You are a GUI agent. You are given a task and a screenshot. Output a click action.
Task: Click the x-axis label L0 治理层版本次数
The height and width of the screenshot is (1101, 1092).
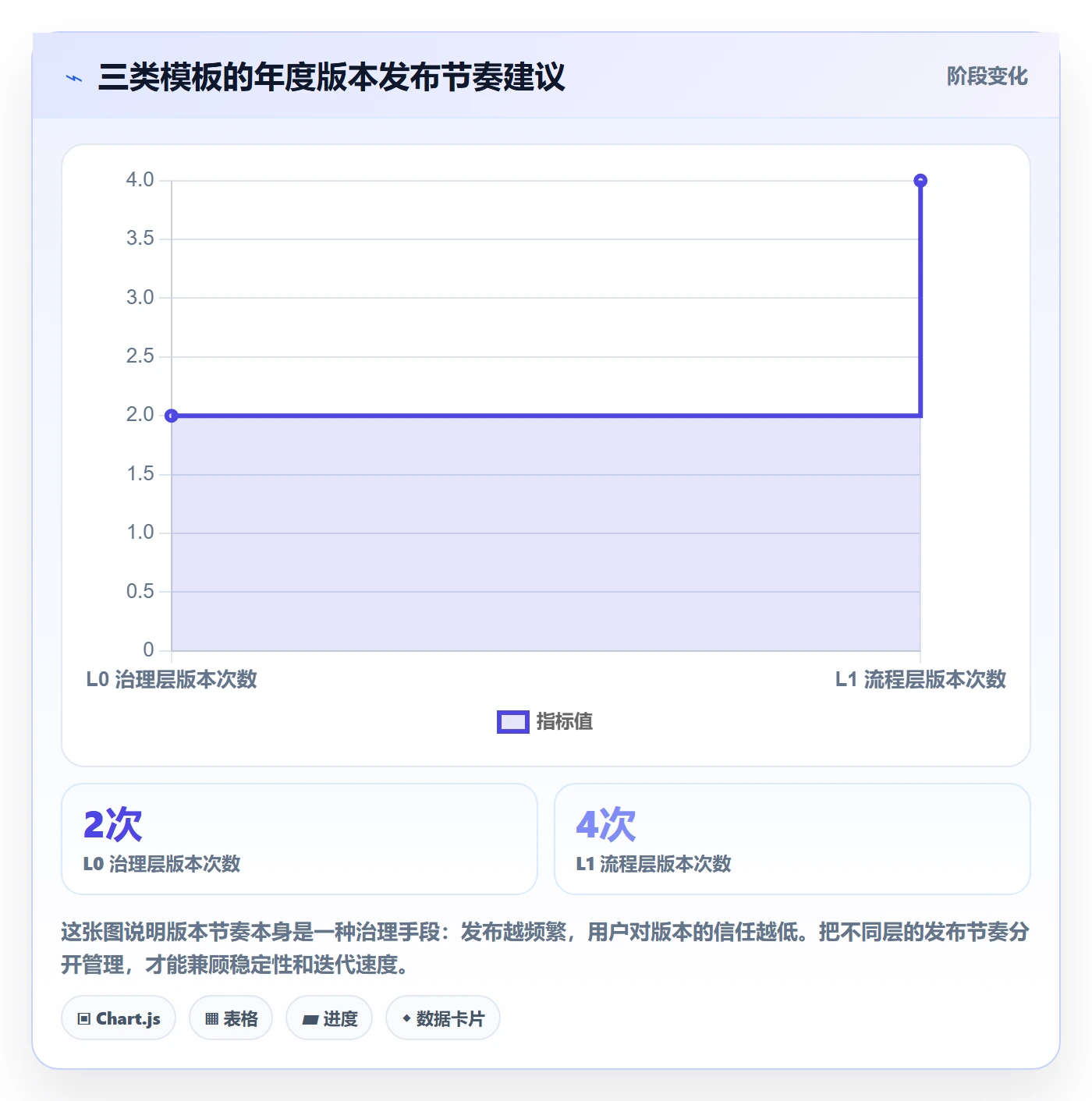tap(172, 679)
